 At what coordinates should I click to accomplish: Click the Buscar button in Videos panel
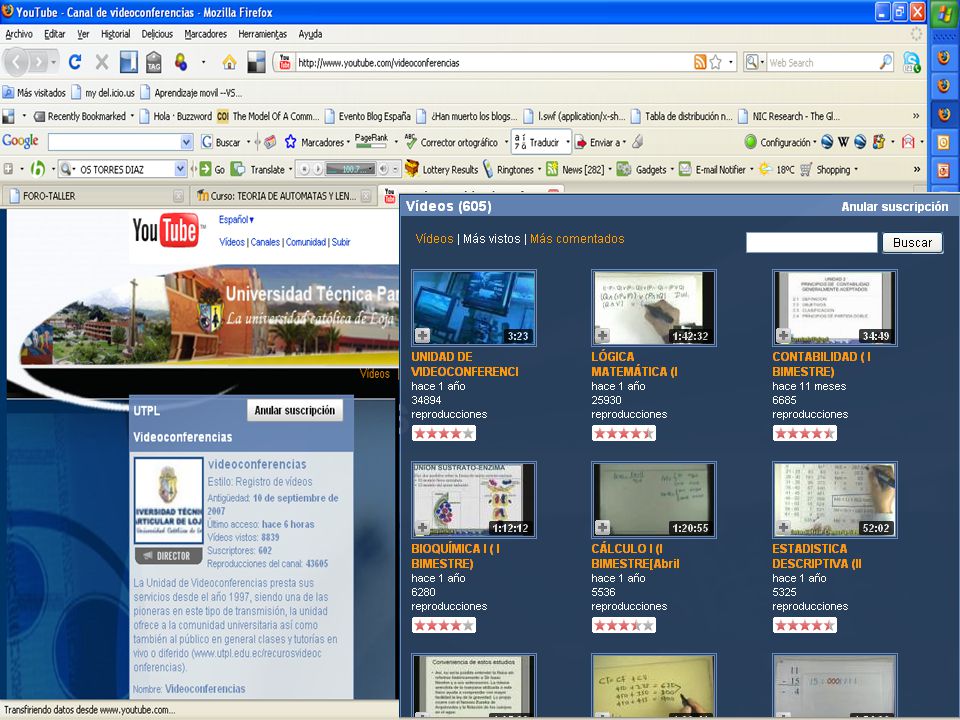(x=912, y=242)
